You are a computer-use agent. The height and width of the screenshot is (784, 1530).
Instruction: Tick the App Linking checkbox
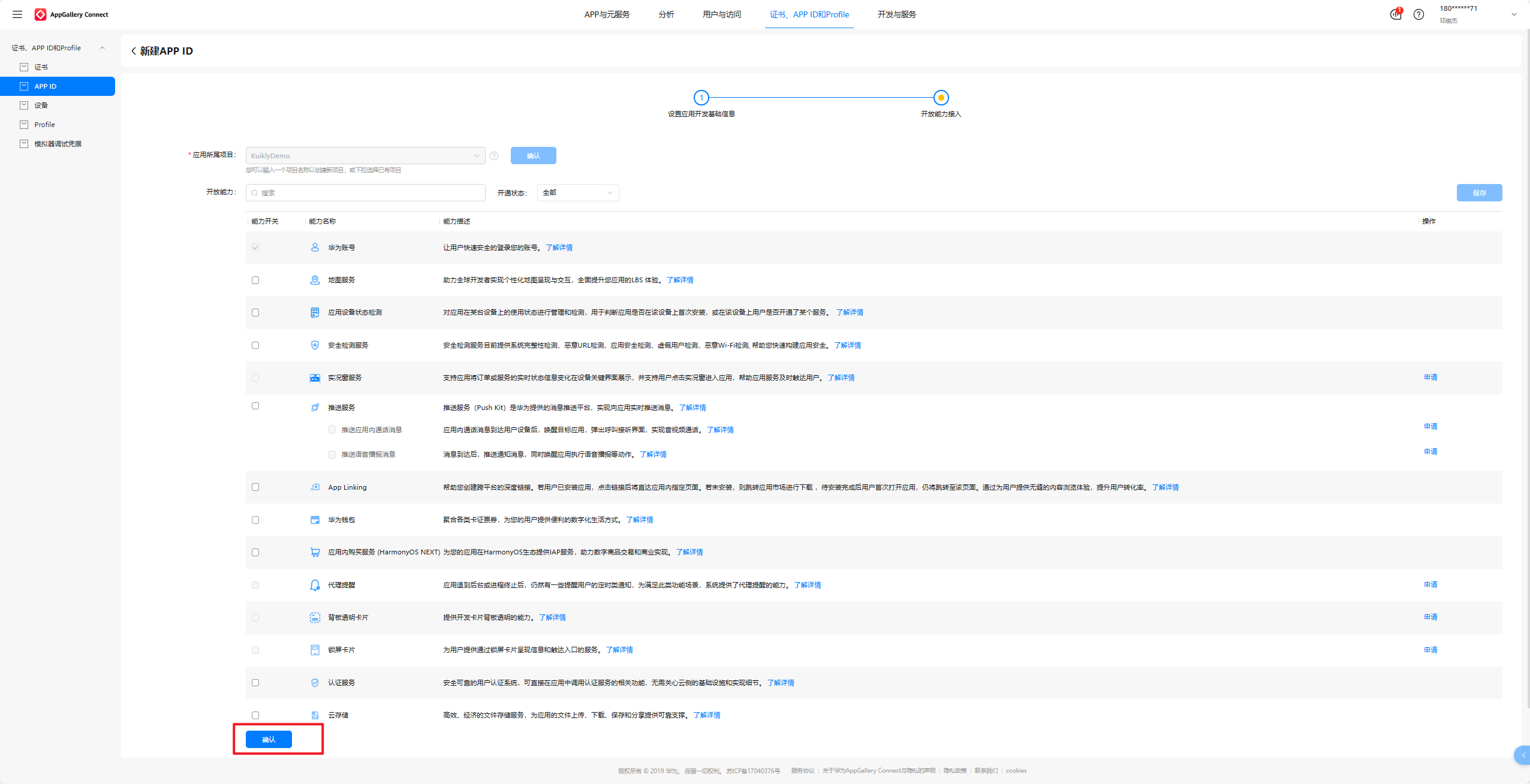coord(255,487)
